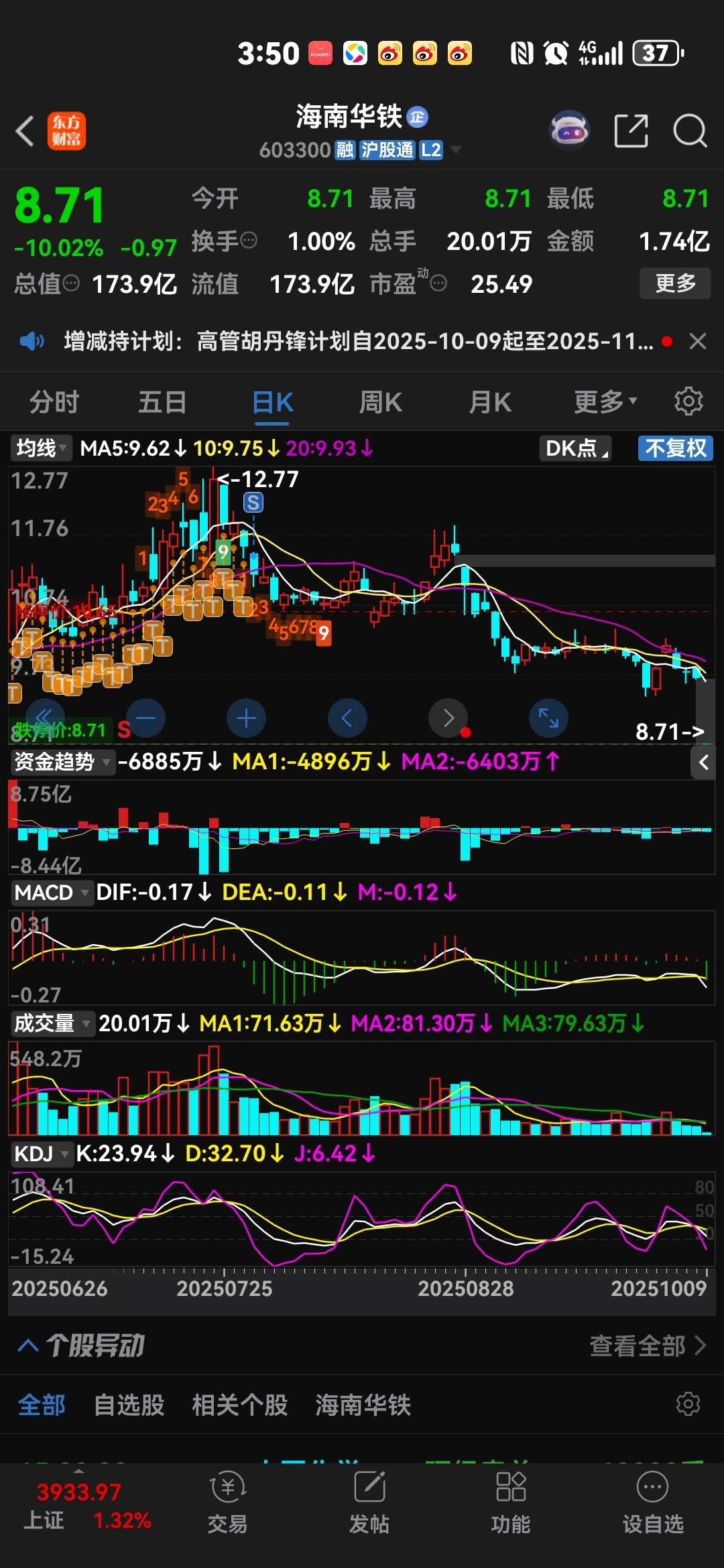The width and height of the screenshot is (724, 1568).
Task: Tap 设自选 add to watchlist
Action: pyautogui.click(x=653, y=1503)
